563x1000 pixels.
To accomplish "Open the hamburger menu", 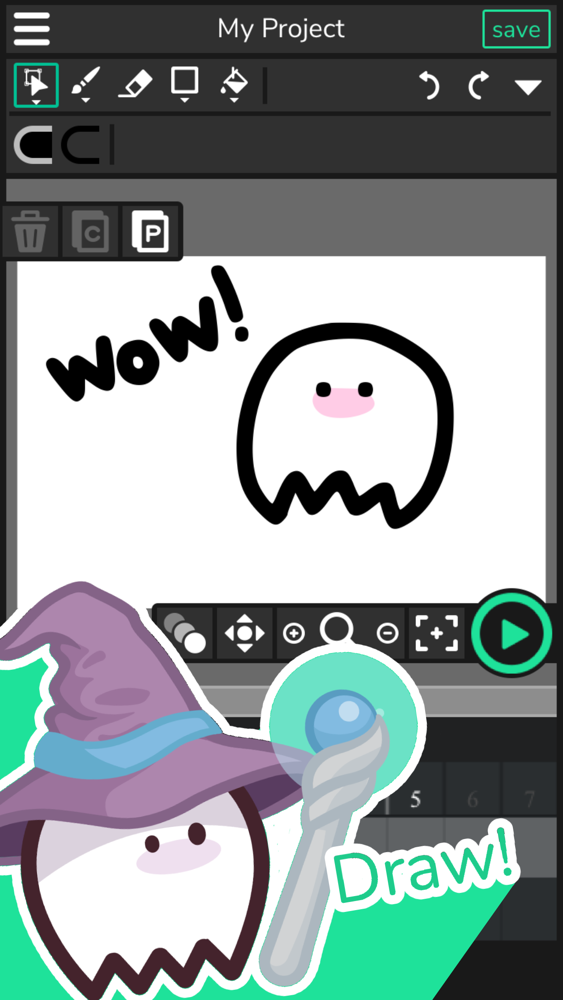I will point(31,29).
